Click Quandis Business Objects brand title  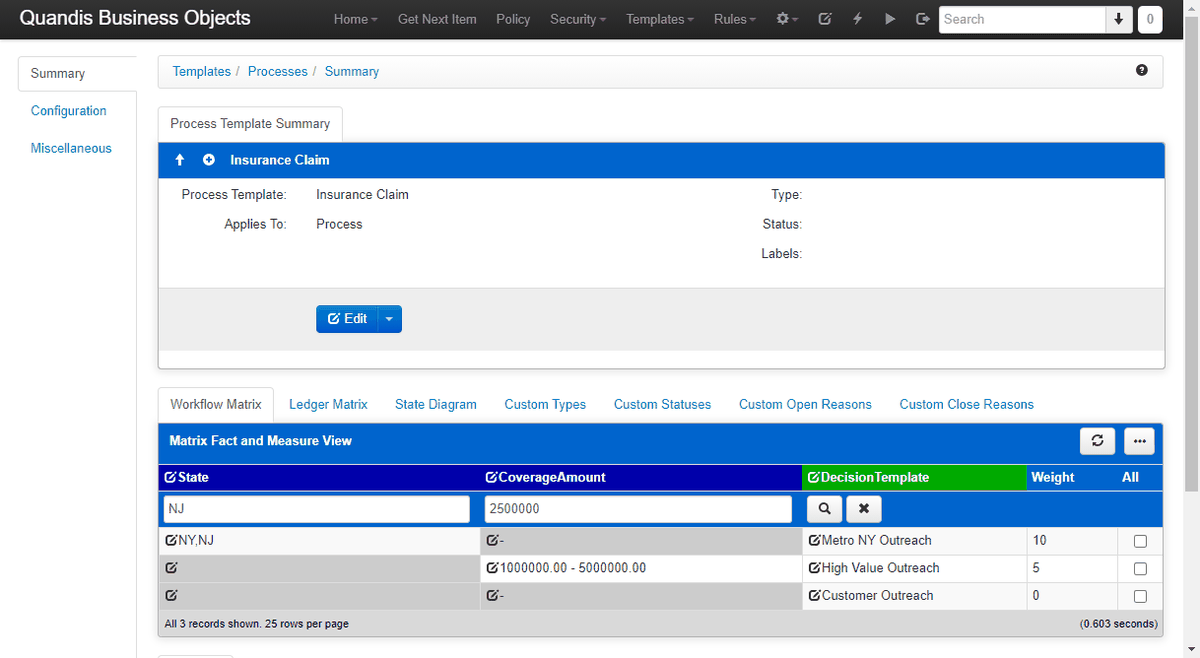pos(135,18)
